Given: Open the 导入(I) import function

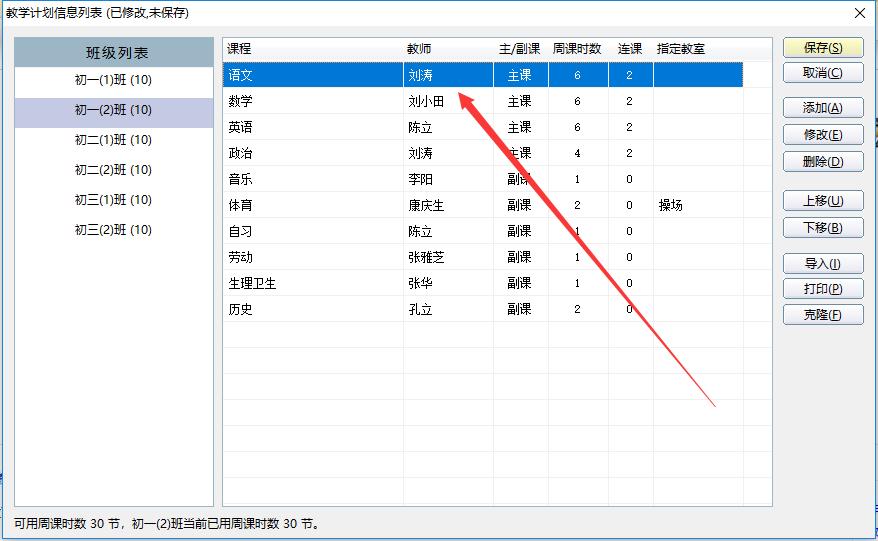Looking at the screenshot, I should tap(823, 263).
